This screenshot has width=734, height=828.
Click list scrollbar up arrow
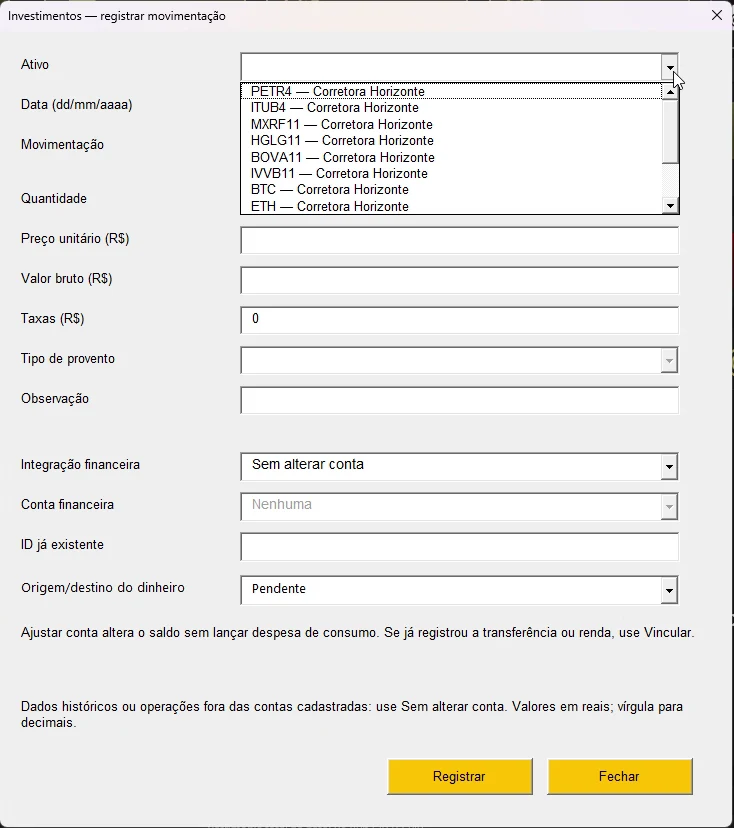[x=670, y=92]
